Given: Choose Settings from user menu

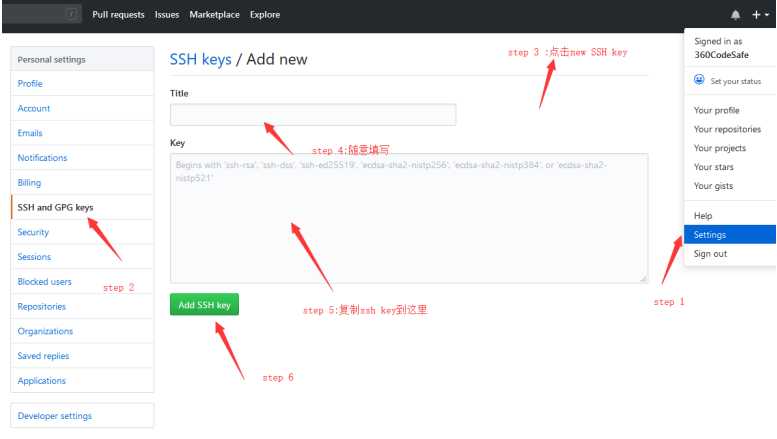Looking at the screenshot, I should click(730, 235).
